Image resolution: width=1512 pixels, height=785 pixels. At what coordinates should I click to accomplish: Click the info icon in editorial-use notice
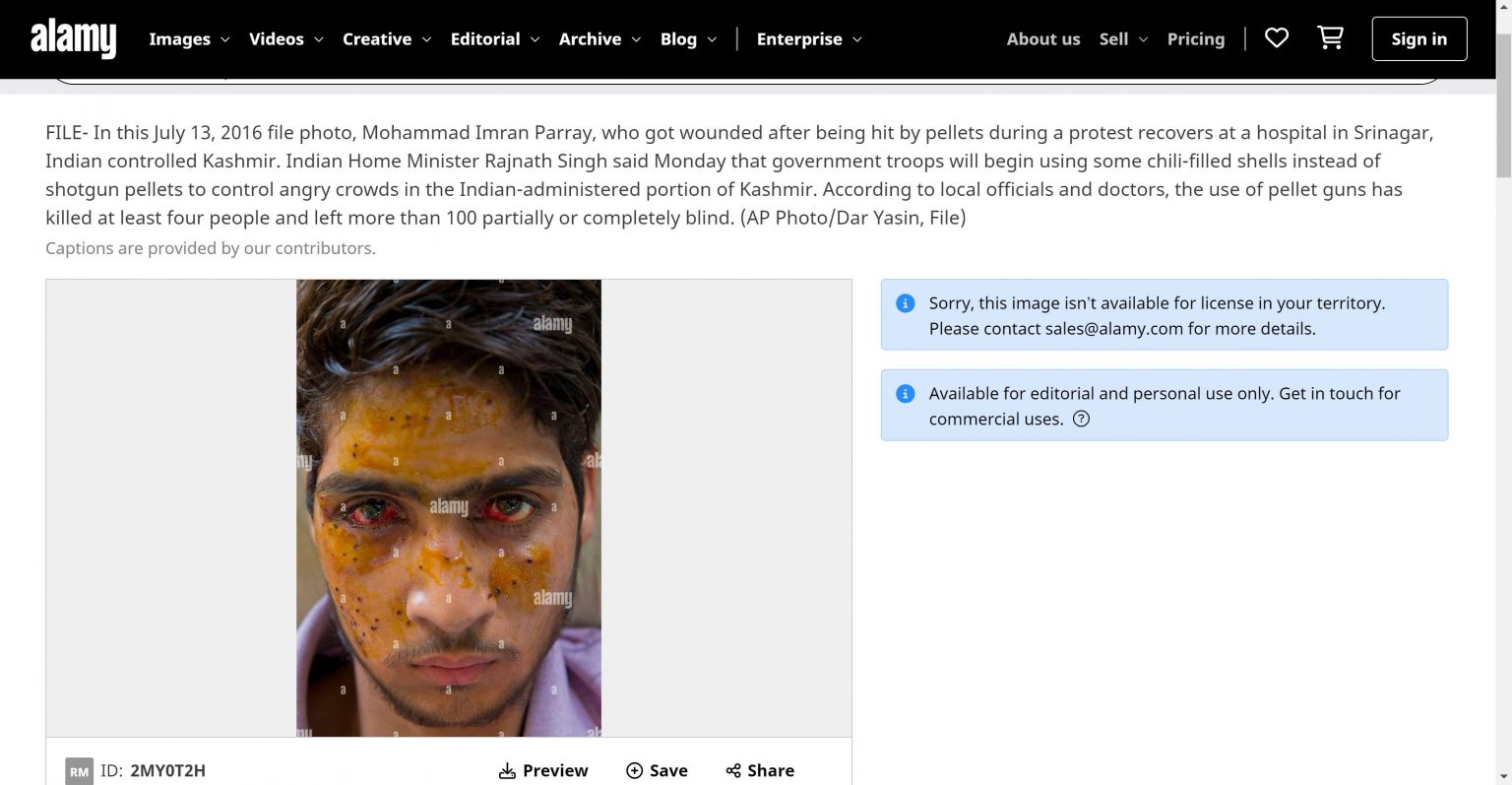tap(906, 394)
